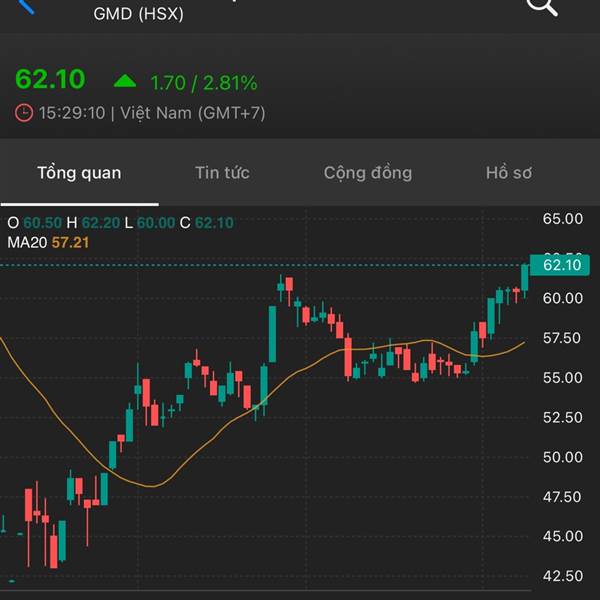Tap the 60.00 price axis label
The width and height of the screenshot is (600, 600).
pyautogui.click(x=563, y=298)
